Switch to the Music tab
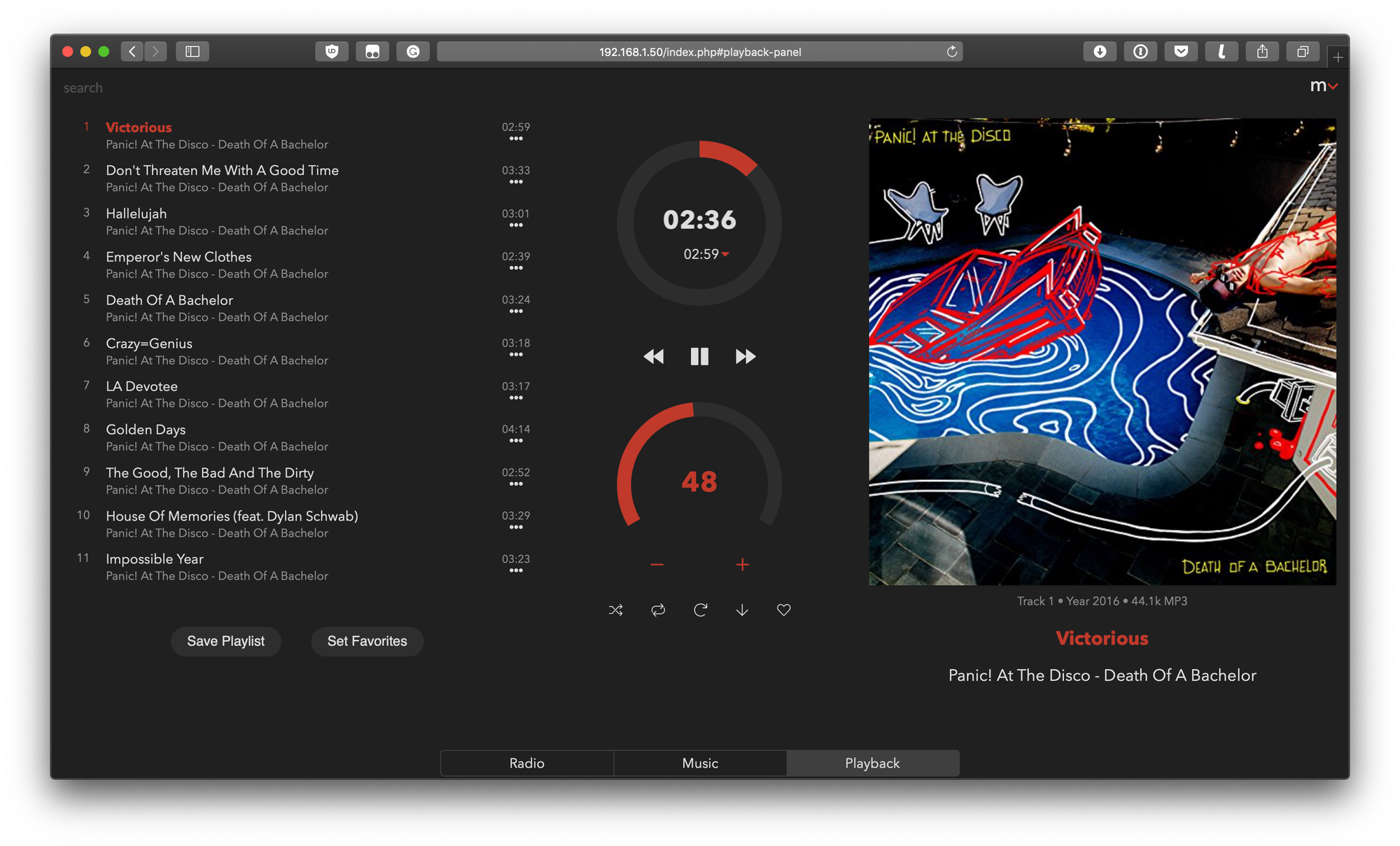The image size is (1400, 846). click(x=700, y=763)
